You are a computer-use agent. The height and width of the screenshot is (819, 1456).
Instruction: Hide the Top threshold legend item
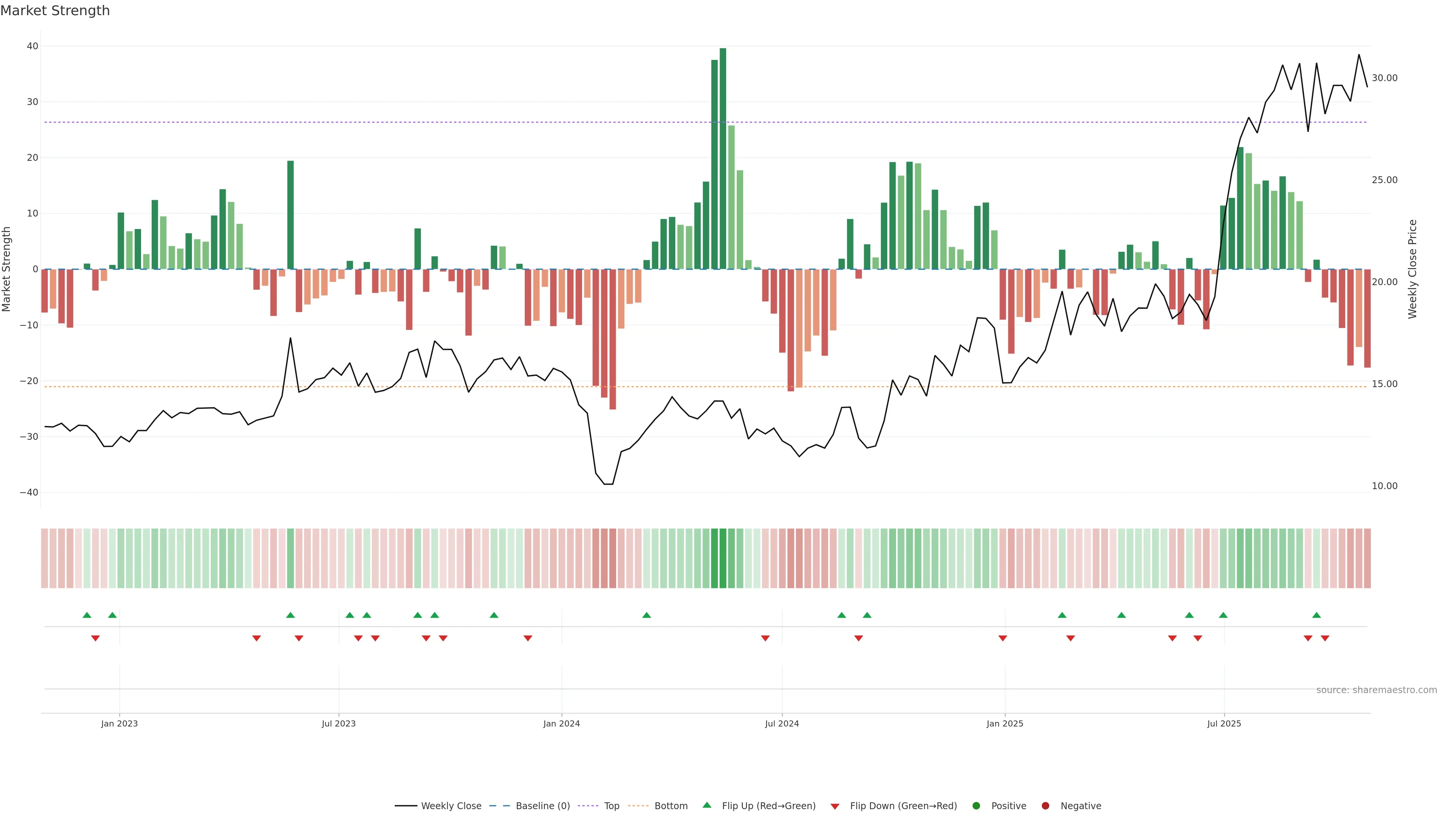point(611,806)
